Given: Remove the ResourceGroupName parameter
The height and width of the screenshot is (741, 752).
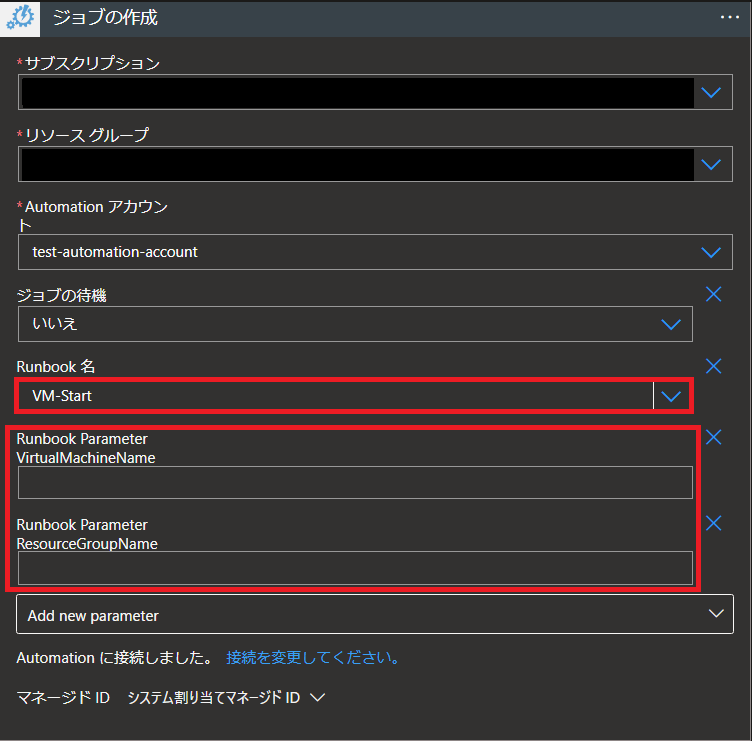Looking at the screenshot, I should (x=713, y=523).
